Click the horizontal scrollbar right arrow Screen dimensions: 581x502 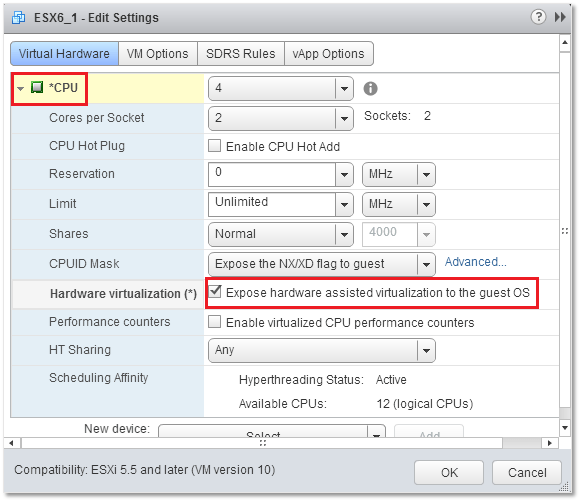click(x=550, y=443)
